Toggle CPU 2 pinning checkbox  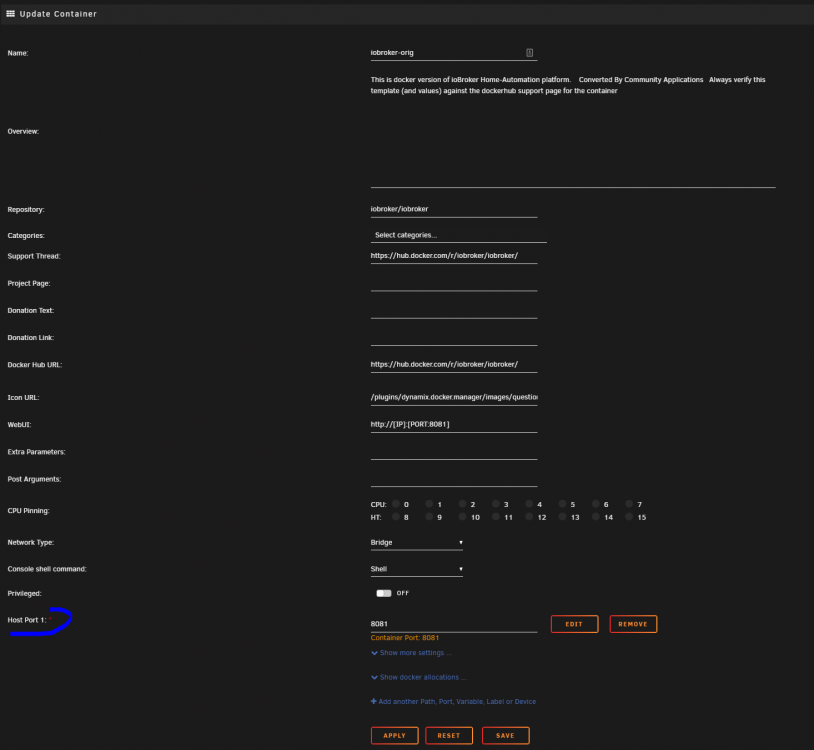(463, 504)
